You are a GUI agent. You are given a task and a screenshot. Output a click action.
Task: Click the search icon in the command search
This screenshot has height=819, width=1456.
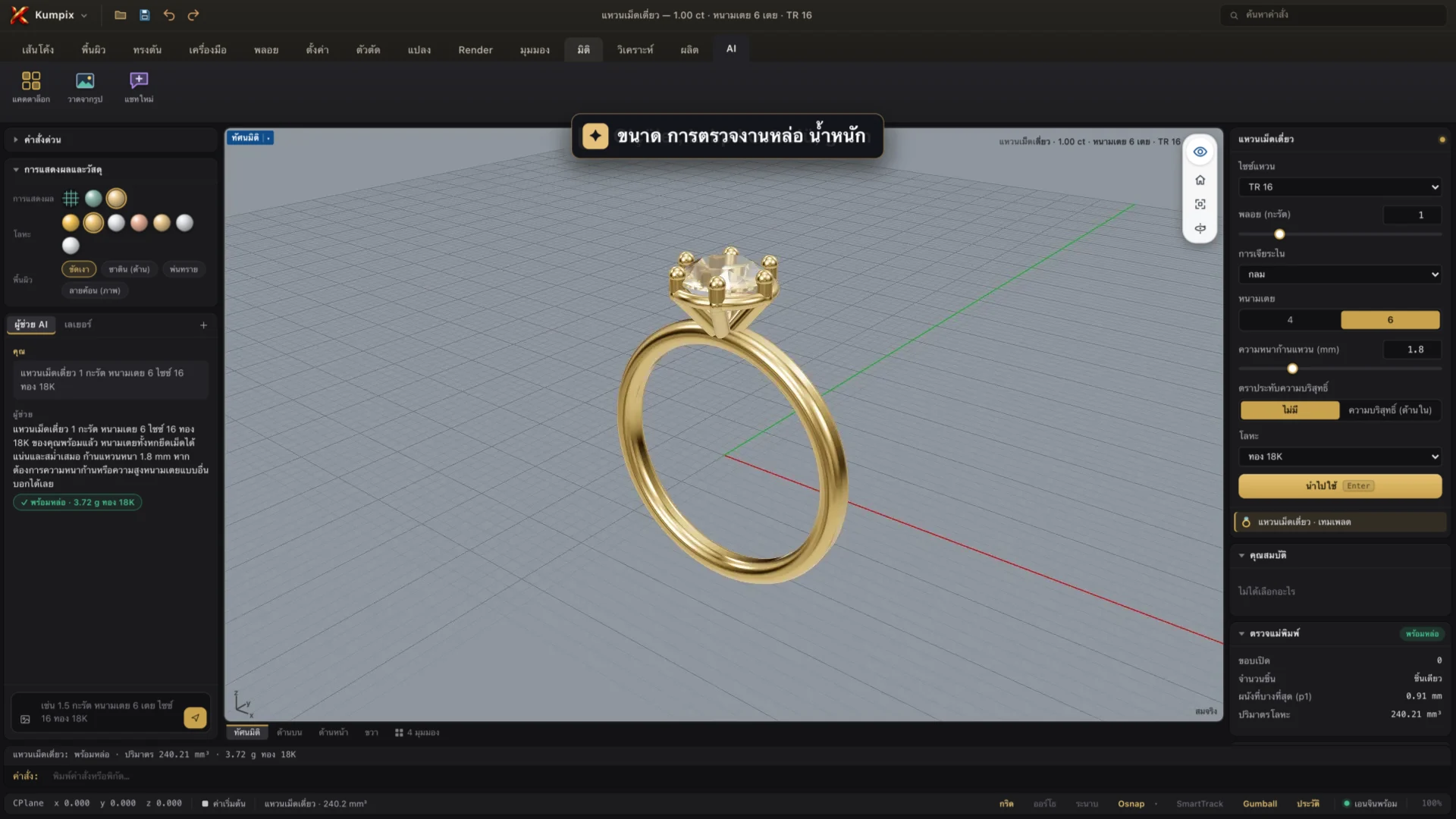1234,15
